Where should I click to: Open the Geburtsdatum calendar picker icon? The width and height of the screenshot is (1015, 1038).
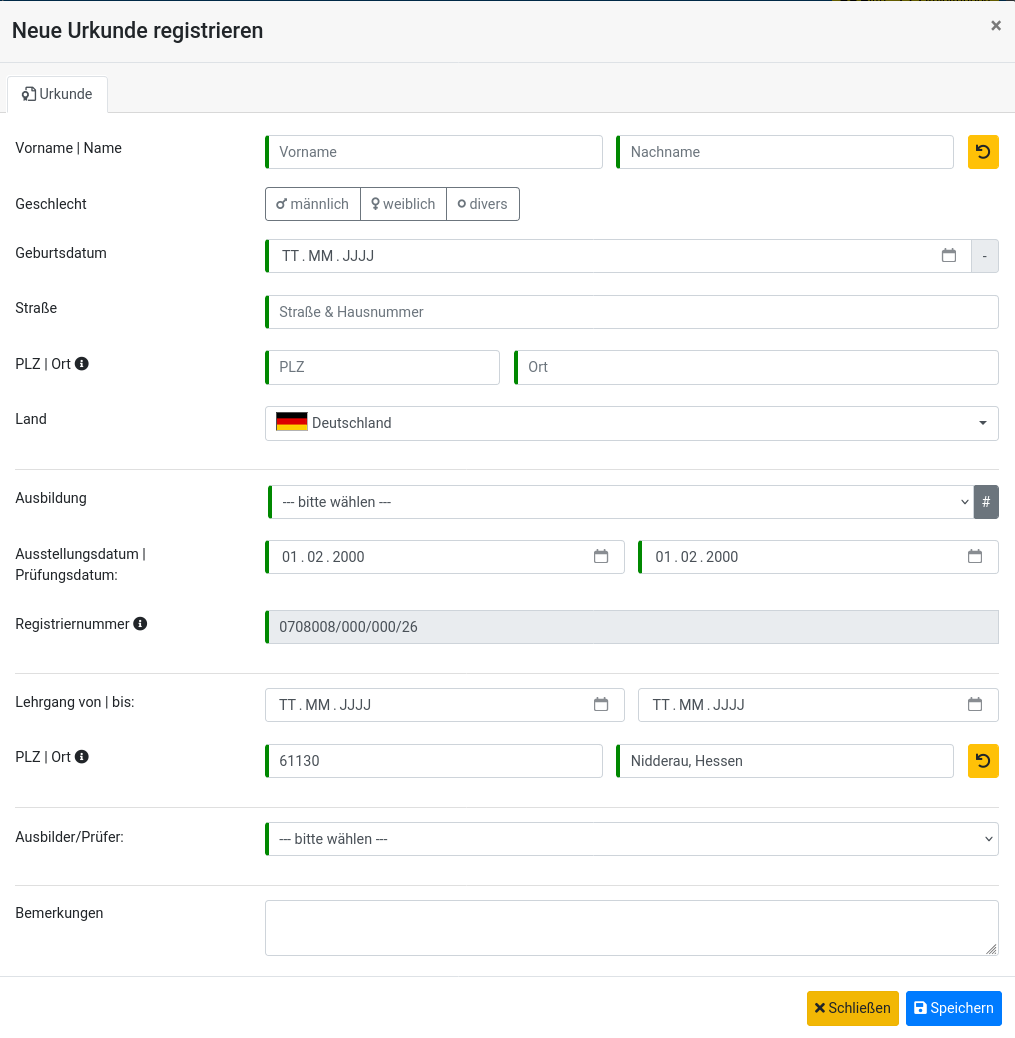[948, 256]
